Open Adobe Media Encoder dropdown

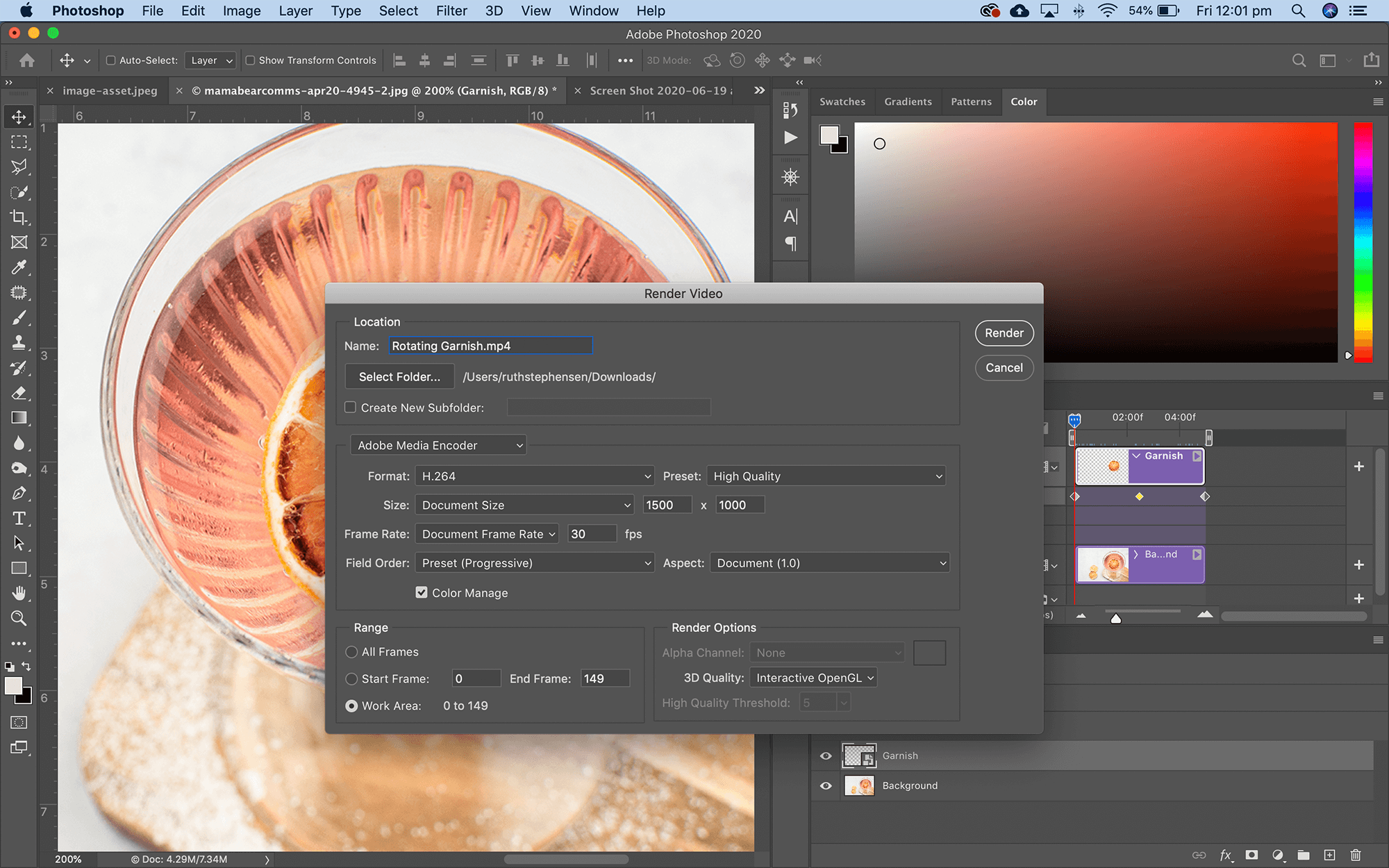pos(438,445)
